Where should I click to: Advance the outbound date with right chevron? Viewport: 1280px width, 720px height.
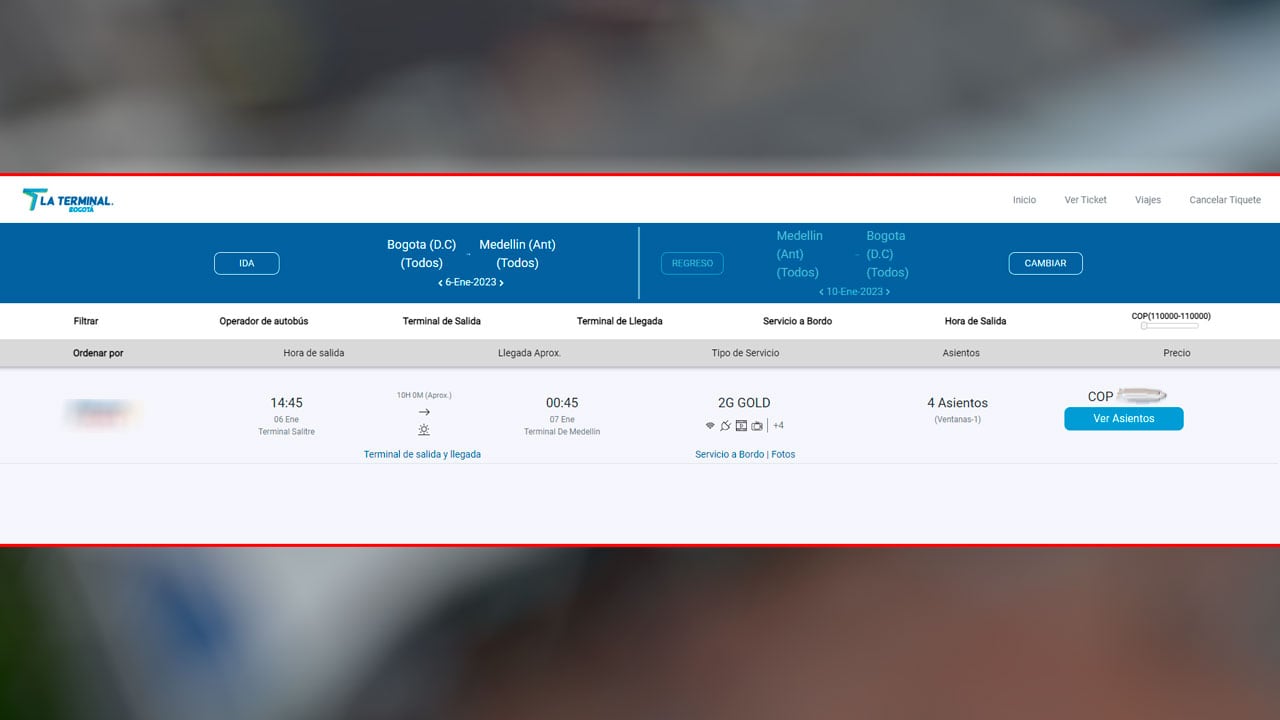(502, 283)
